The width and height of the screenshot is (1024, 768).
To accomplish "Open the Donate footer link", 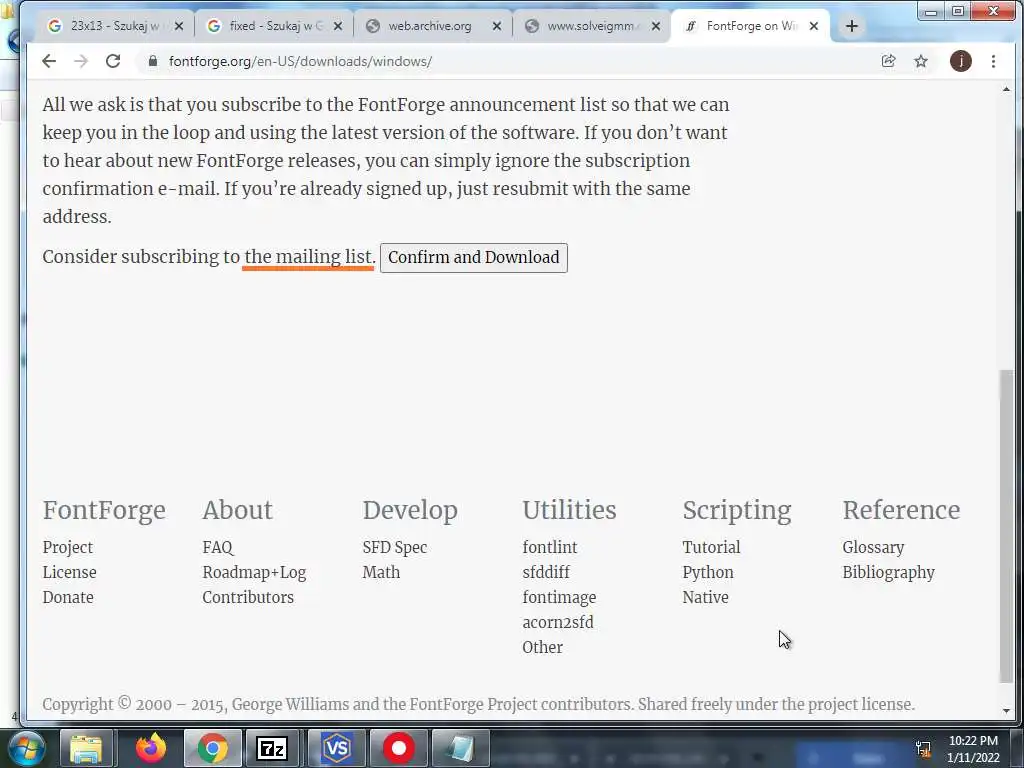I will 68,597.
